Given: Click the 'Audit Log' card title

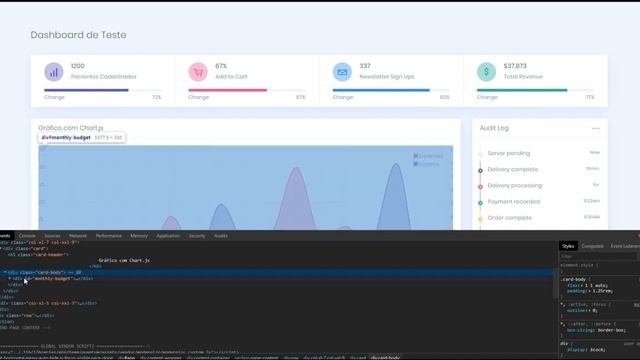Looking at the screenshot, I should coord(494,128).
